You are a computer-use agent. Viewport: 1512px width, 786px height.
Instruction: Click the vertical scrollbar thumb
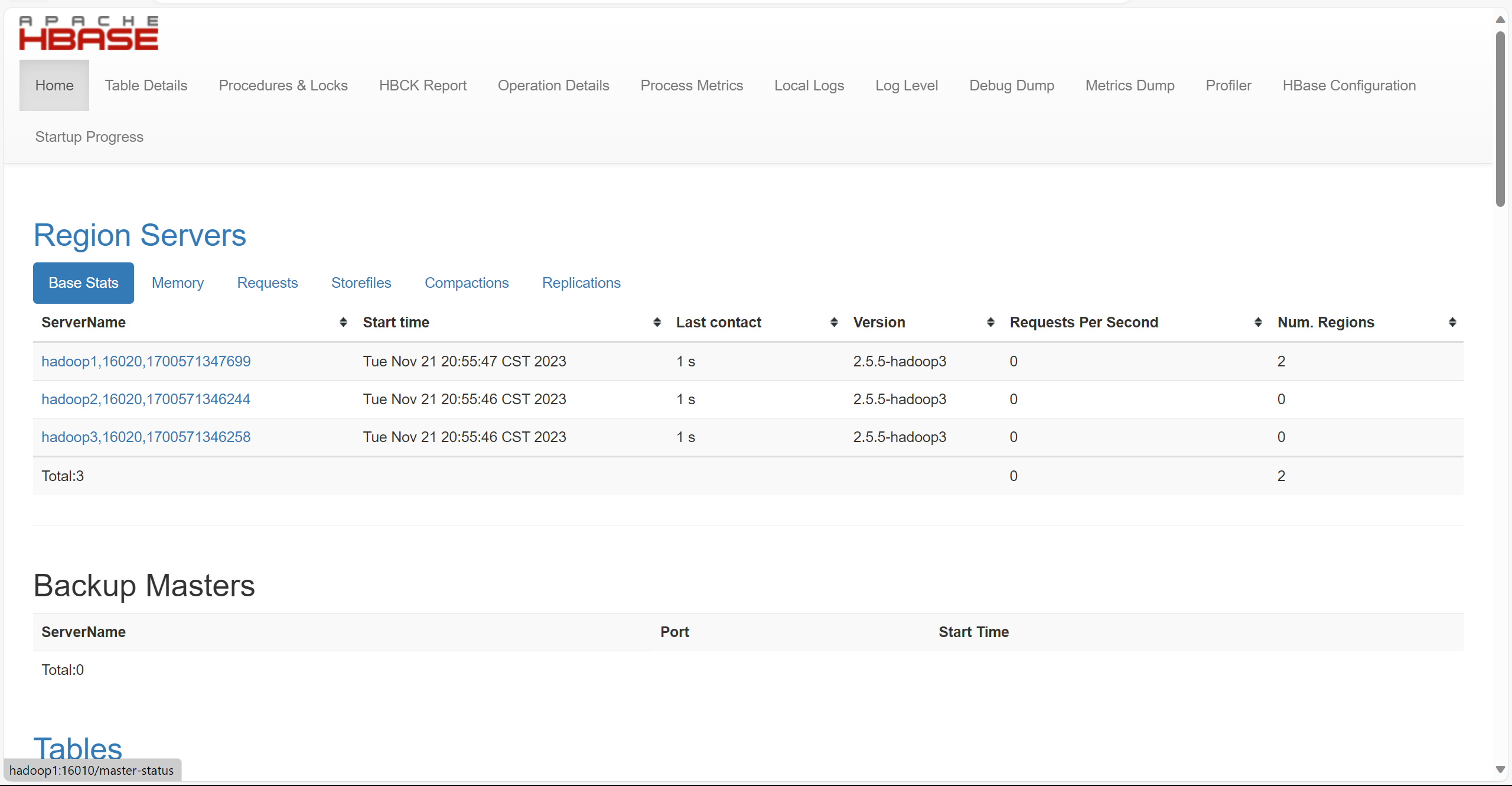[1500, 118]
